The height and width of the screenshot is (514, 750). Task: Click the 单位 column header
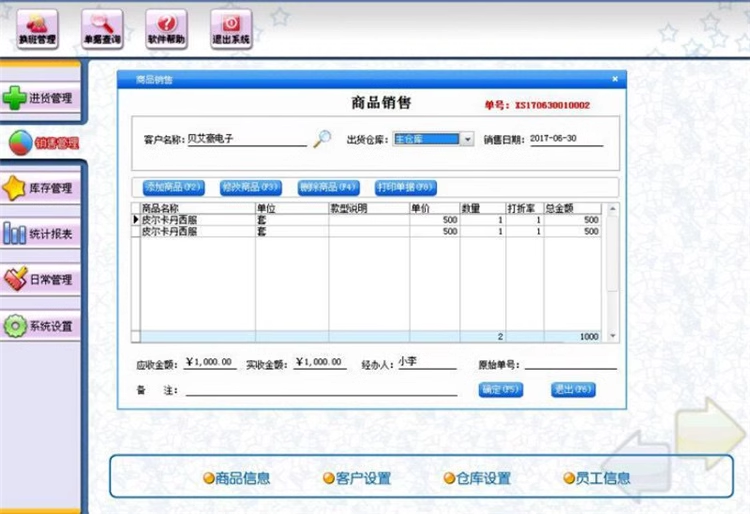(x=292, y=208)
